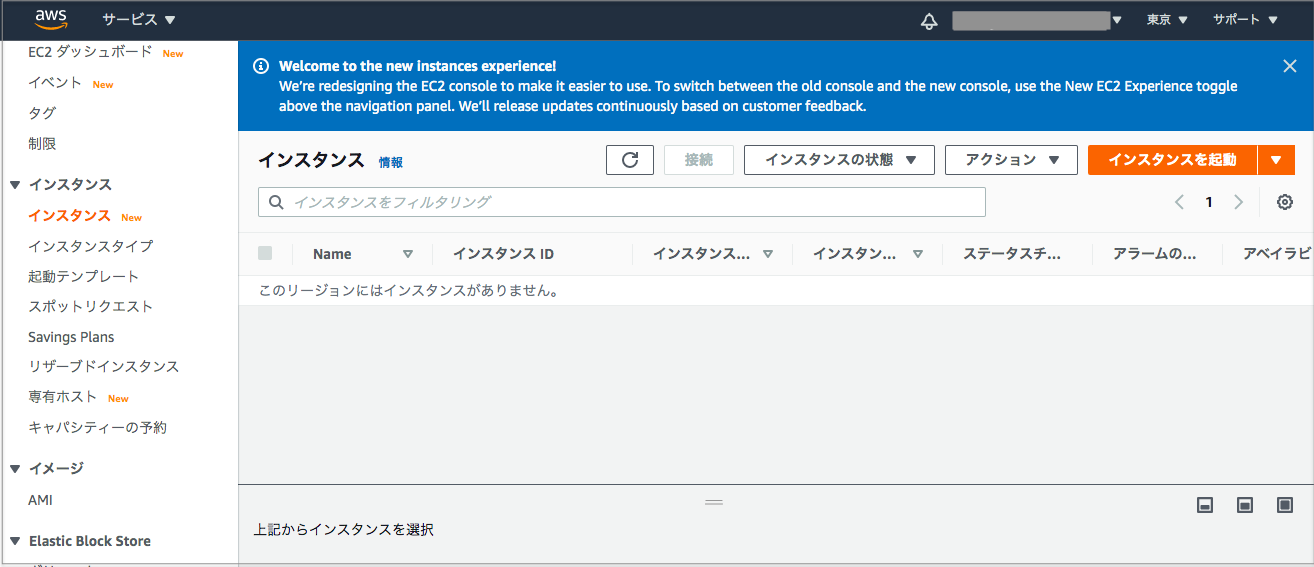Go to next page arrow
1314x567 pixels.
[x=1239, y=202]
